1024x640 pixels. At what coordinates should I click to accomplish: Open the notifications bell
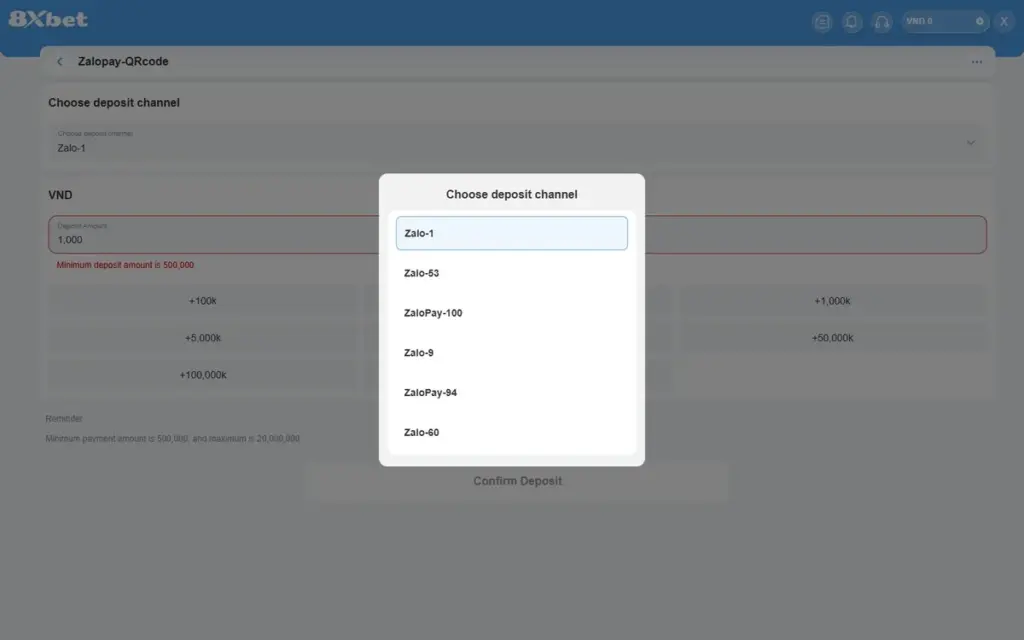[x=852, y=22]
